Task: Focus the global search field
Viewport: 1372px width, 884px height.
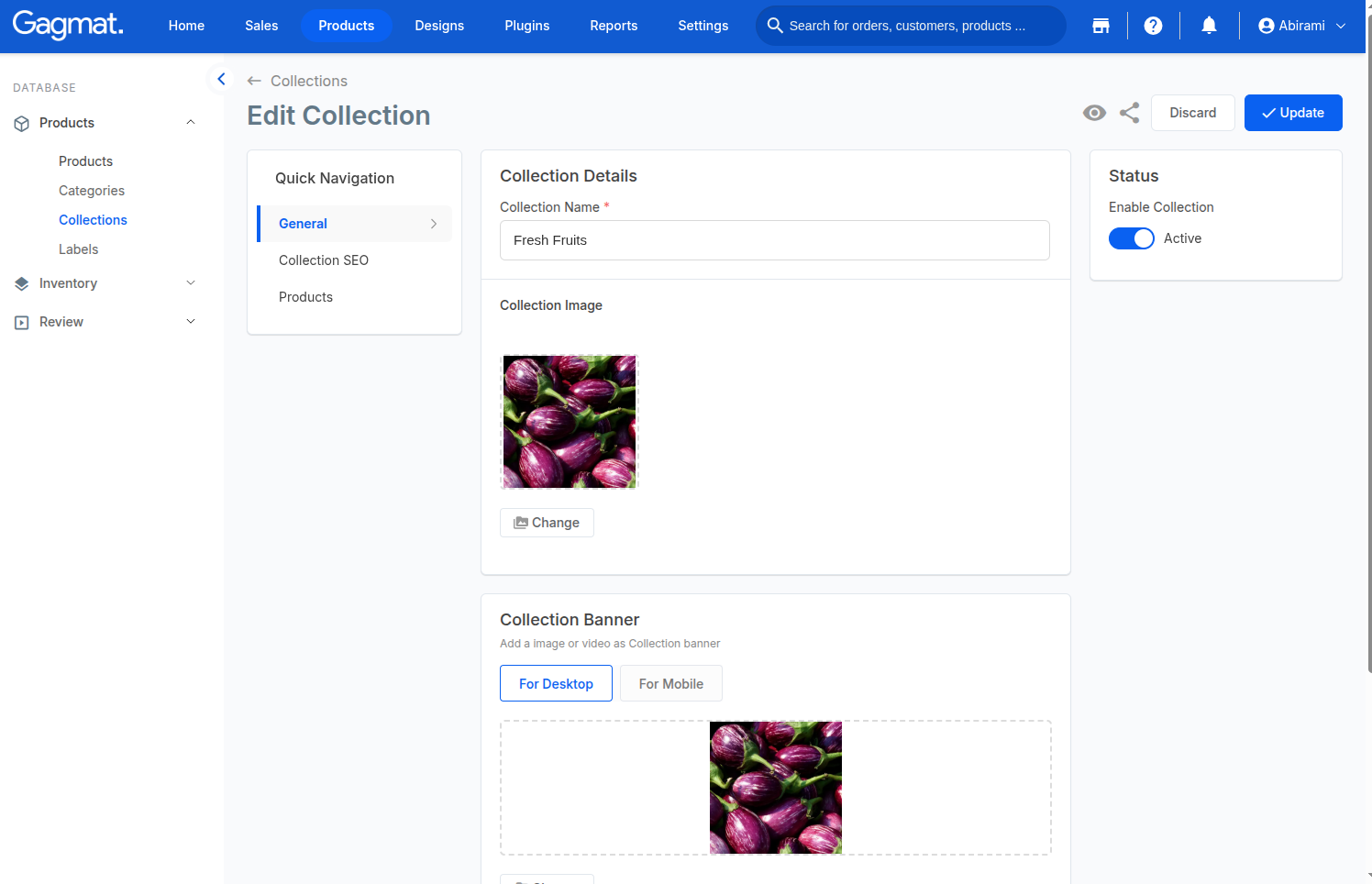Action: point(911,26)
